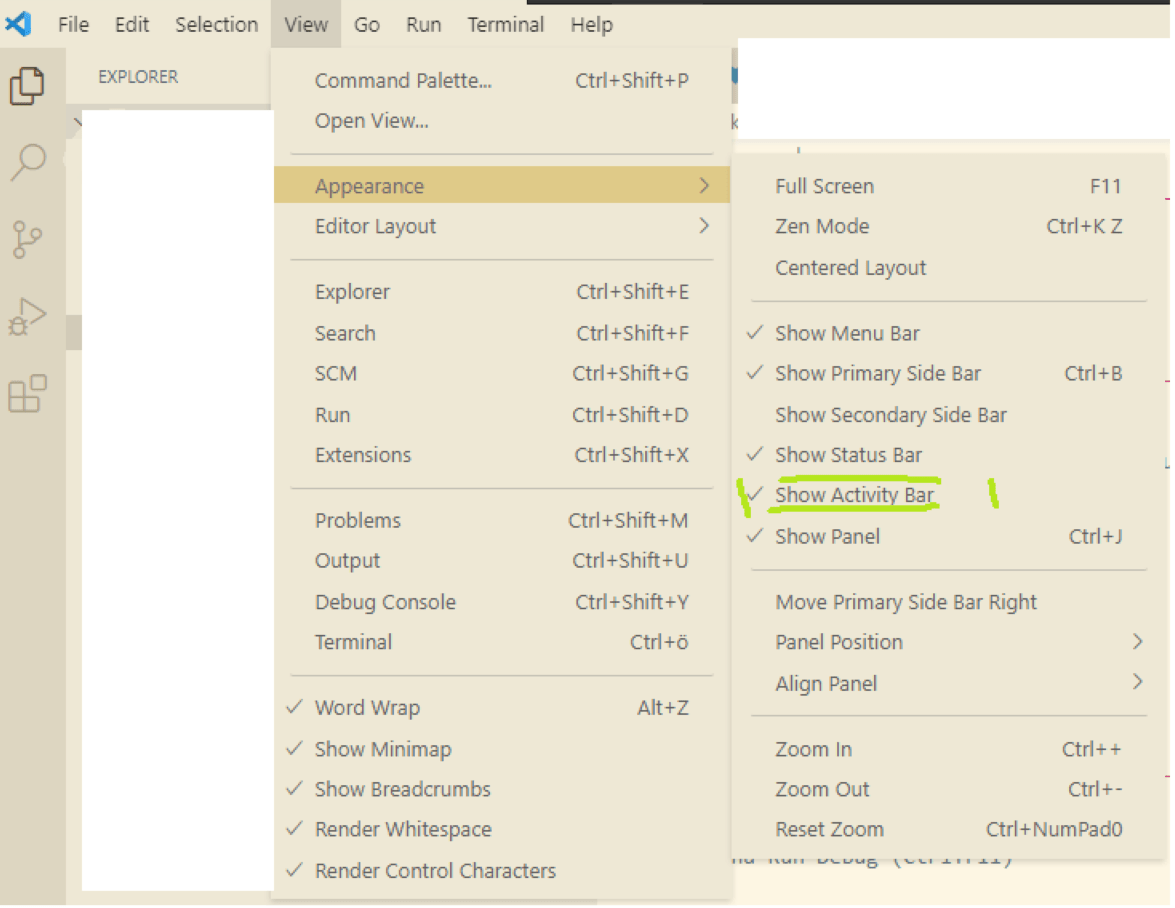The image size is (1175, 908).
Task: Select Move Primary Side Bar Right
Action: [x=906, y=601]
